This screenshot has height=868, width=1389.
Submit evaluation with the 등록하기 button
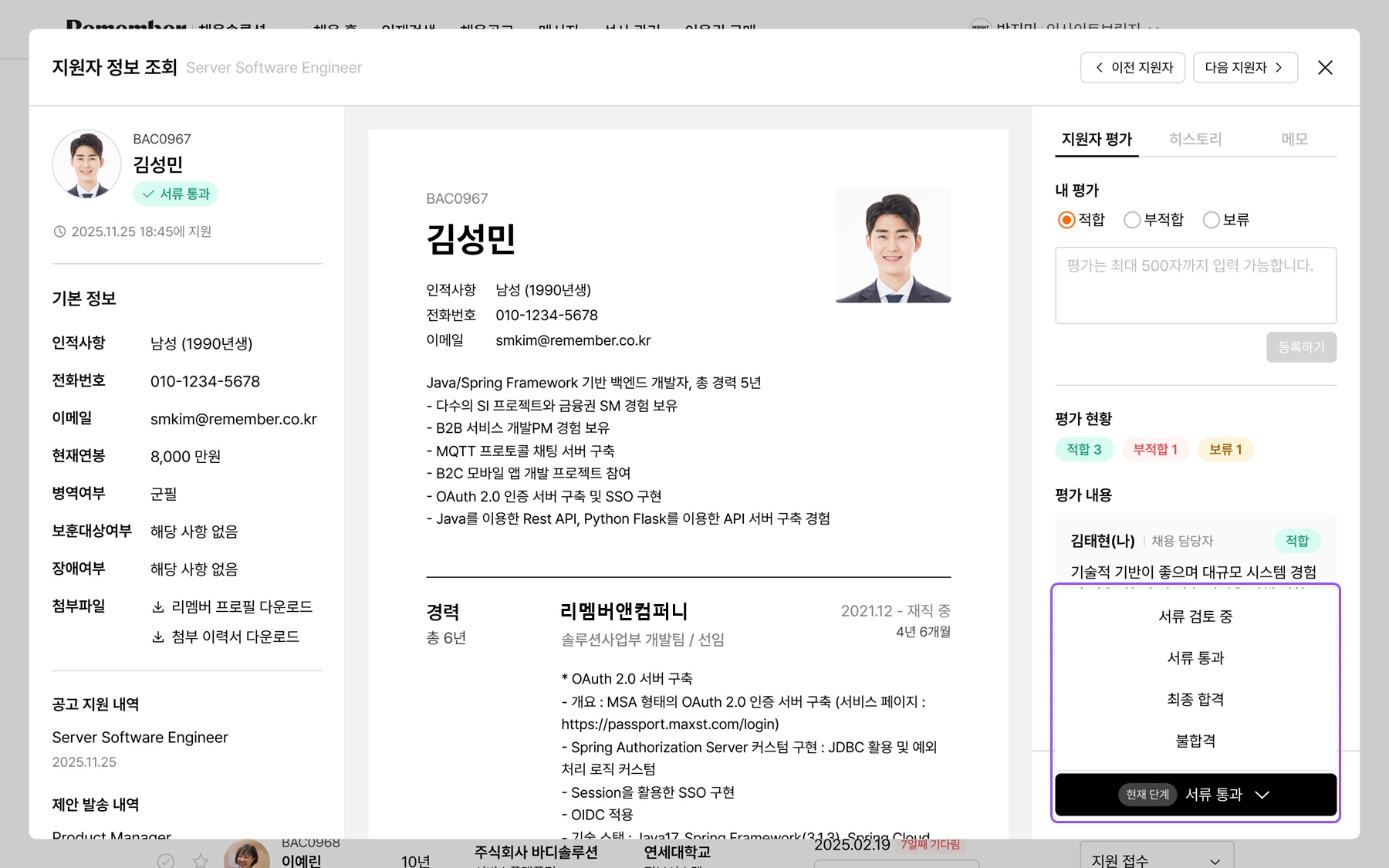tap(1301, 347)
